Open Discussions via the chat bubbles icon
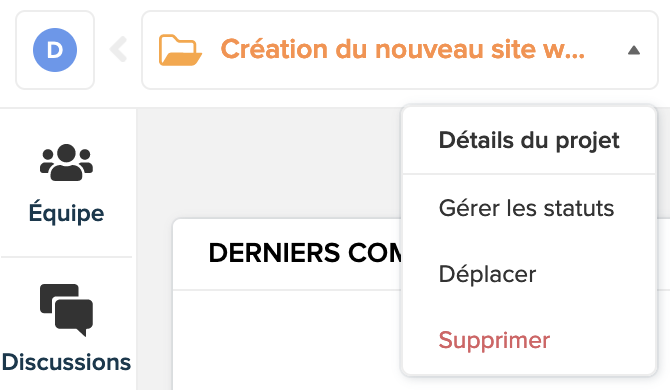The height and width of the screenshot is (390, 670). (x=66, y=310)
